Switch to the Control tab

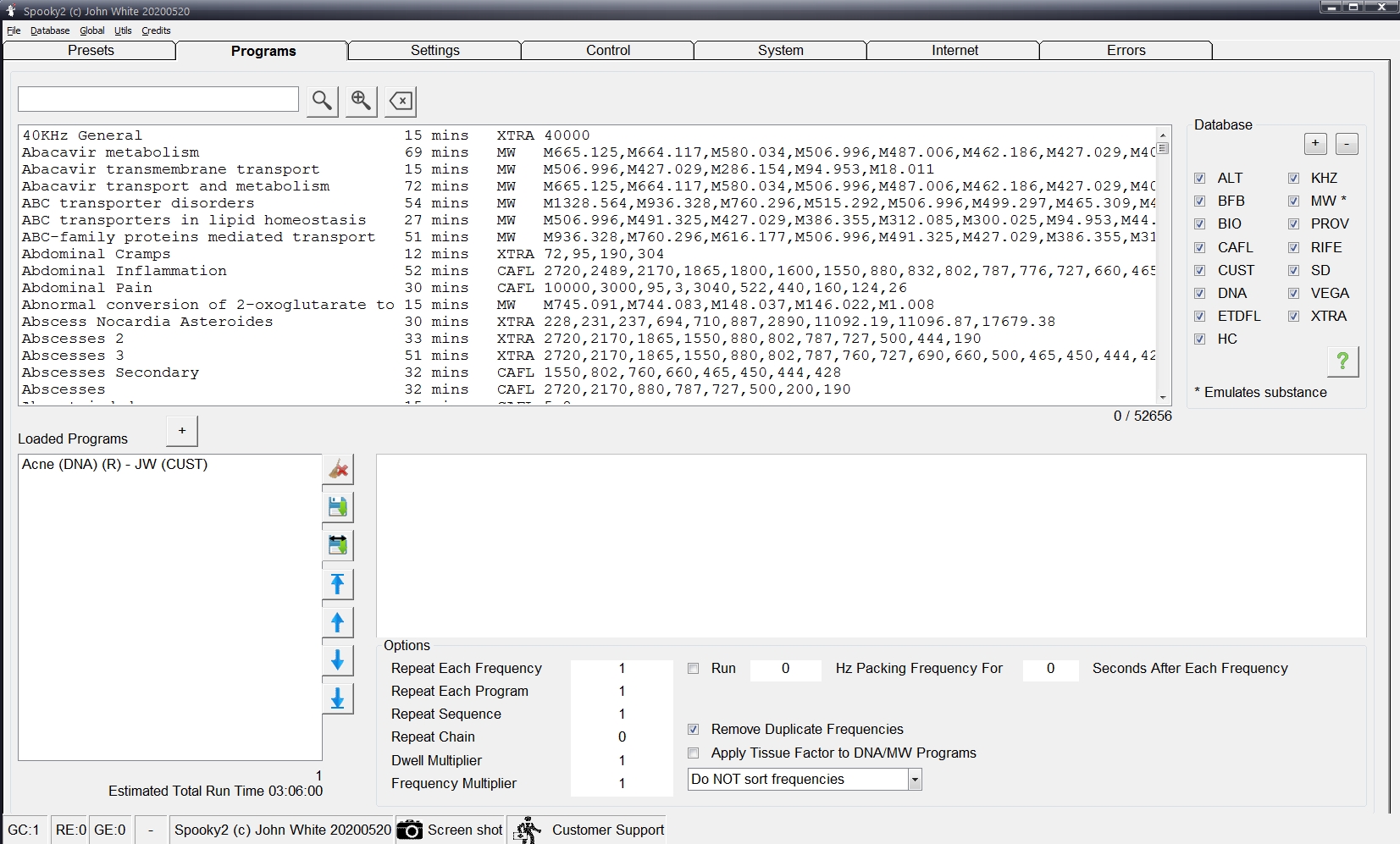[608, 50]
